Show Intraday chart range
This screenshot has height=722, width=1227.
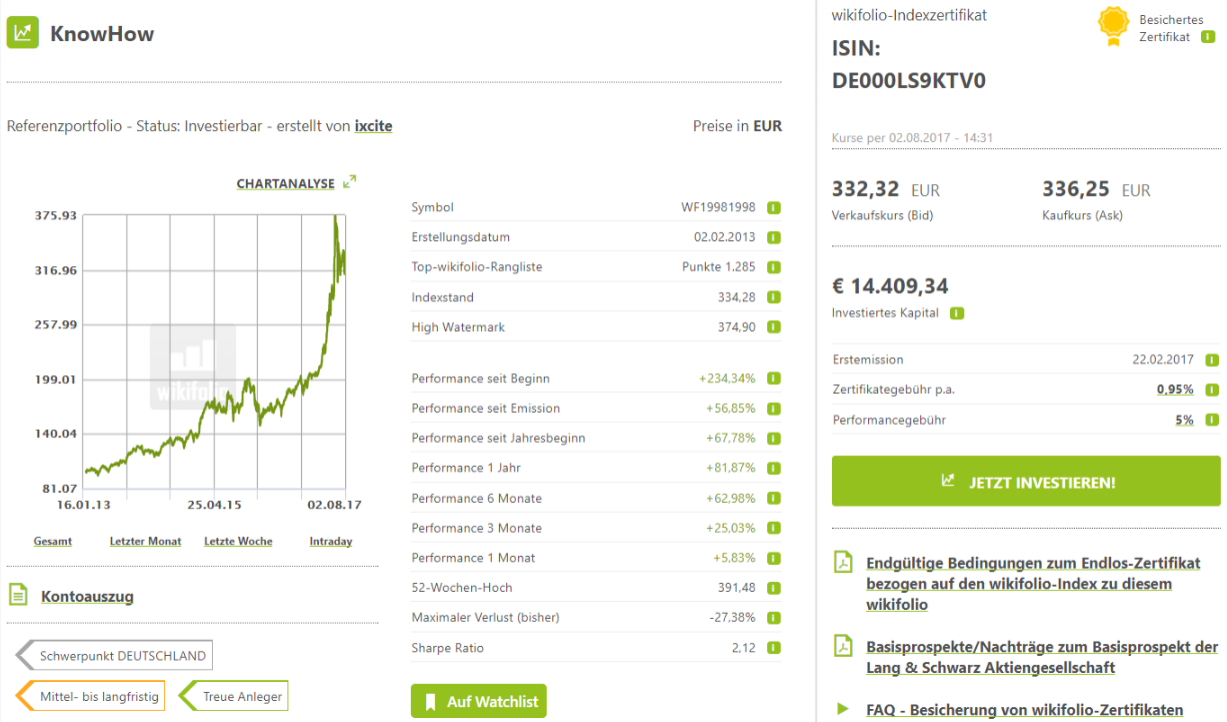(x=331, y=541)
